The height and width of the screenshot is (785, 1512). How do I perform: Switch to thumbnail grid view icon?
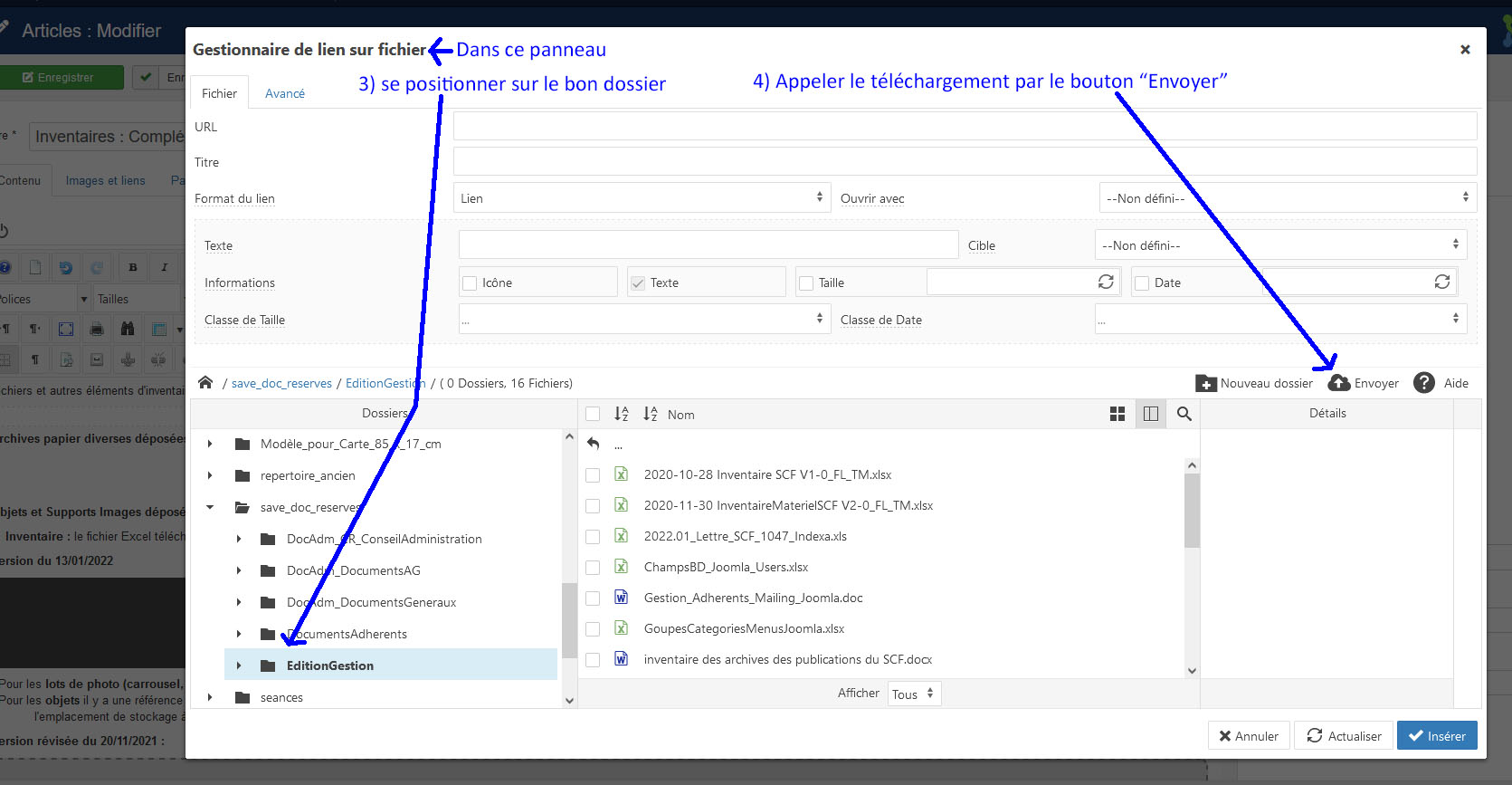coord(1117,414)
